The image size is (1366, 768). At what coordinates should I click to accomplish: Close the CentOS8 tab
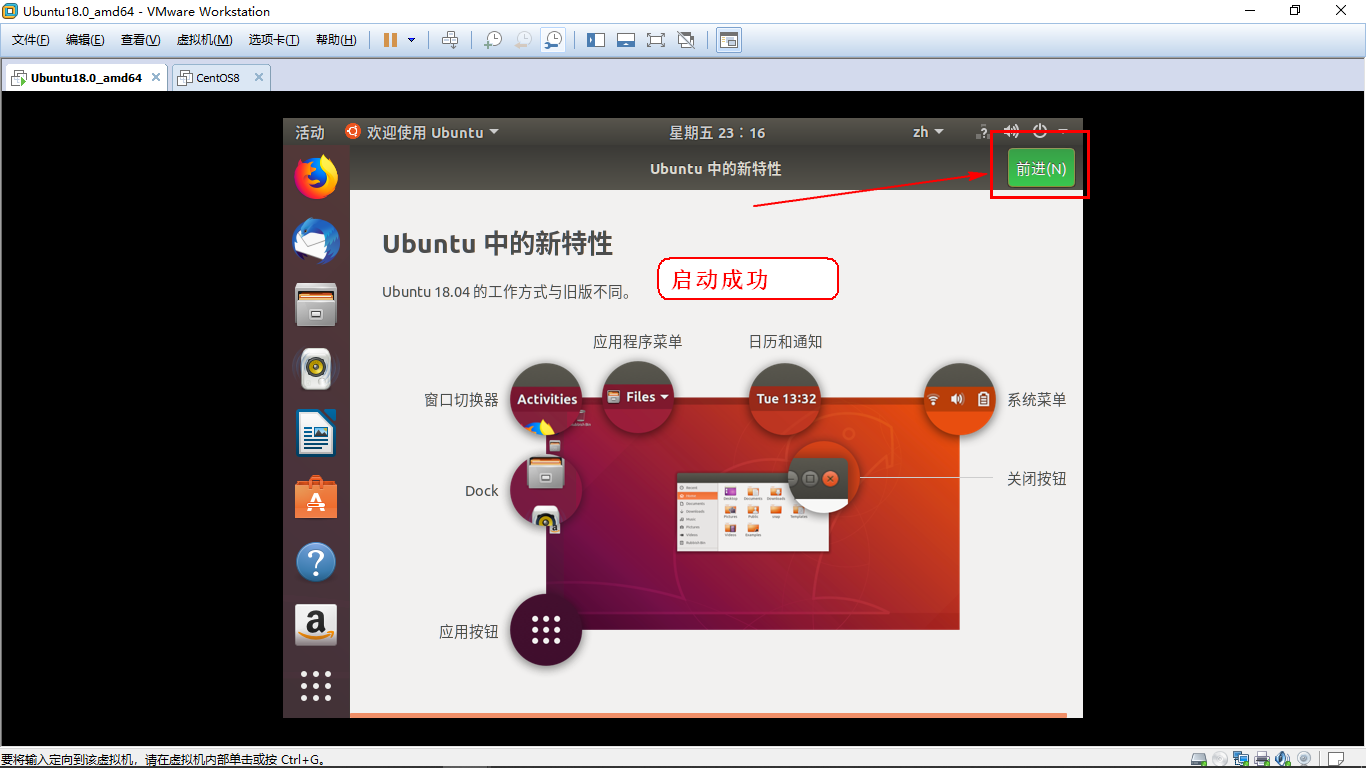[259, 77]
